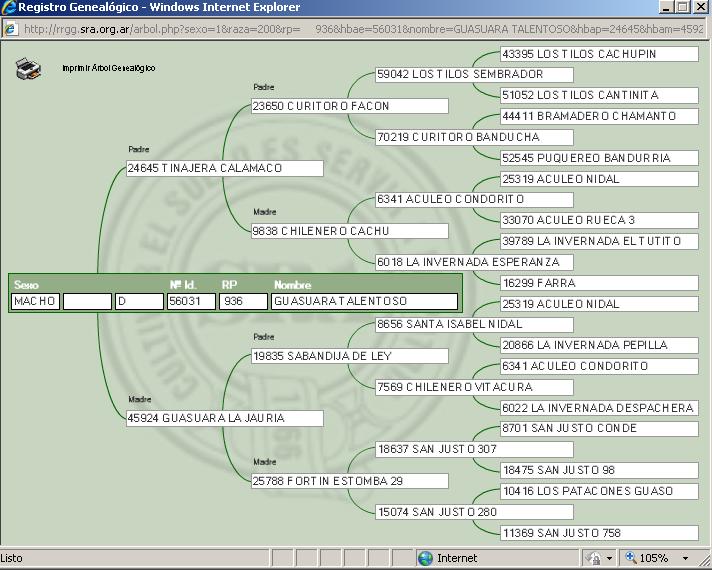
Task: Click the Internet Explorer logo in title bar
Action: tap(10, 8)
